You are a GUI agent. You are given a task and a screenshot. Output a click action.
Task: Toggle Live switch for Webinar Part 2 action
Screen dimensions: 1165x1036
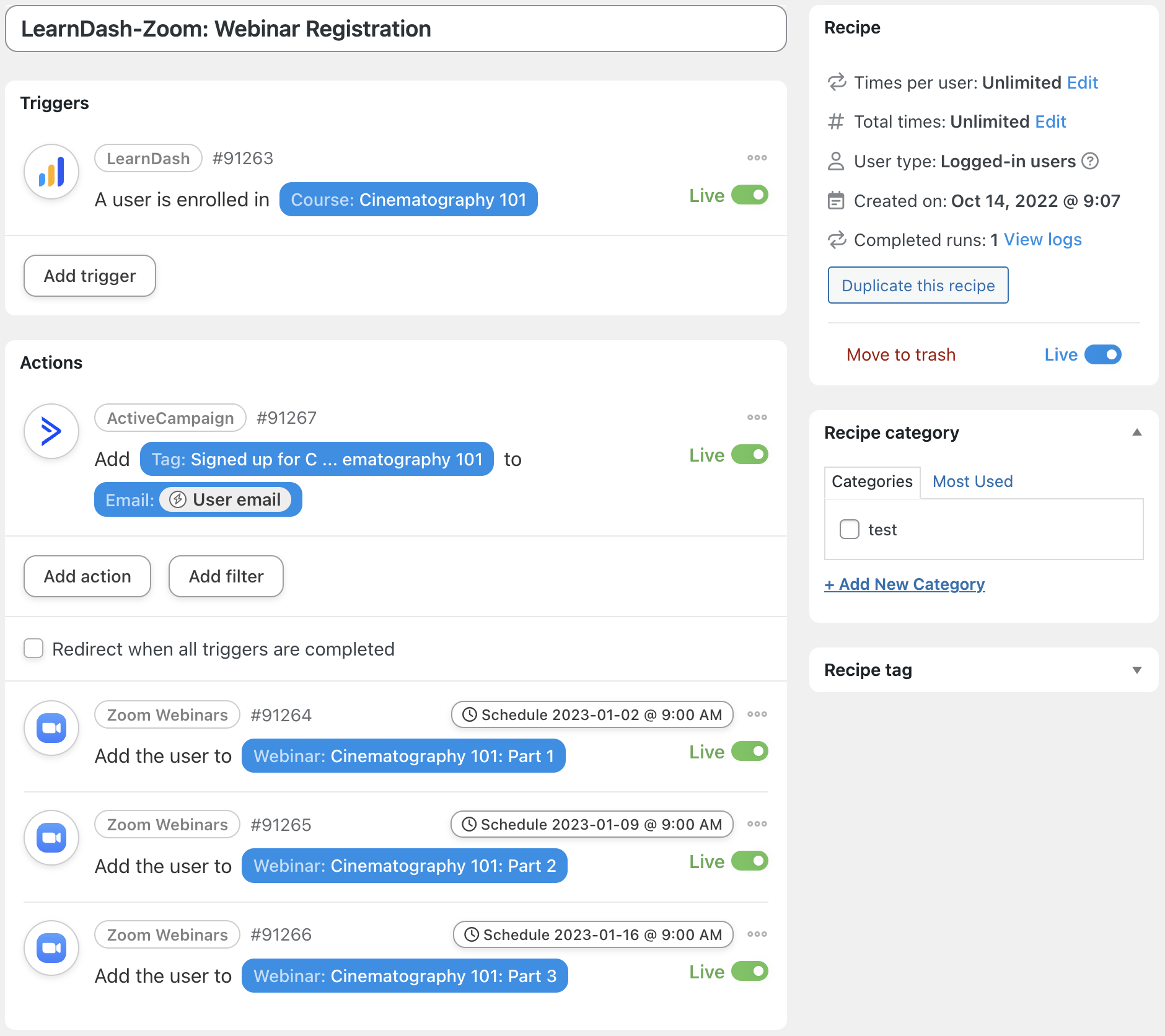750,861
